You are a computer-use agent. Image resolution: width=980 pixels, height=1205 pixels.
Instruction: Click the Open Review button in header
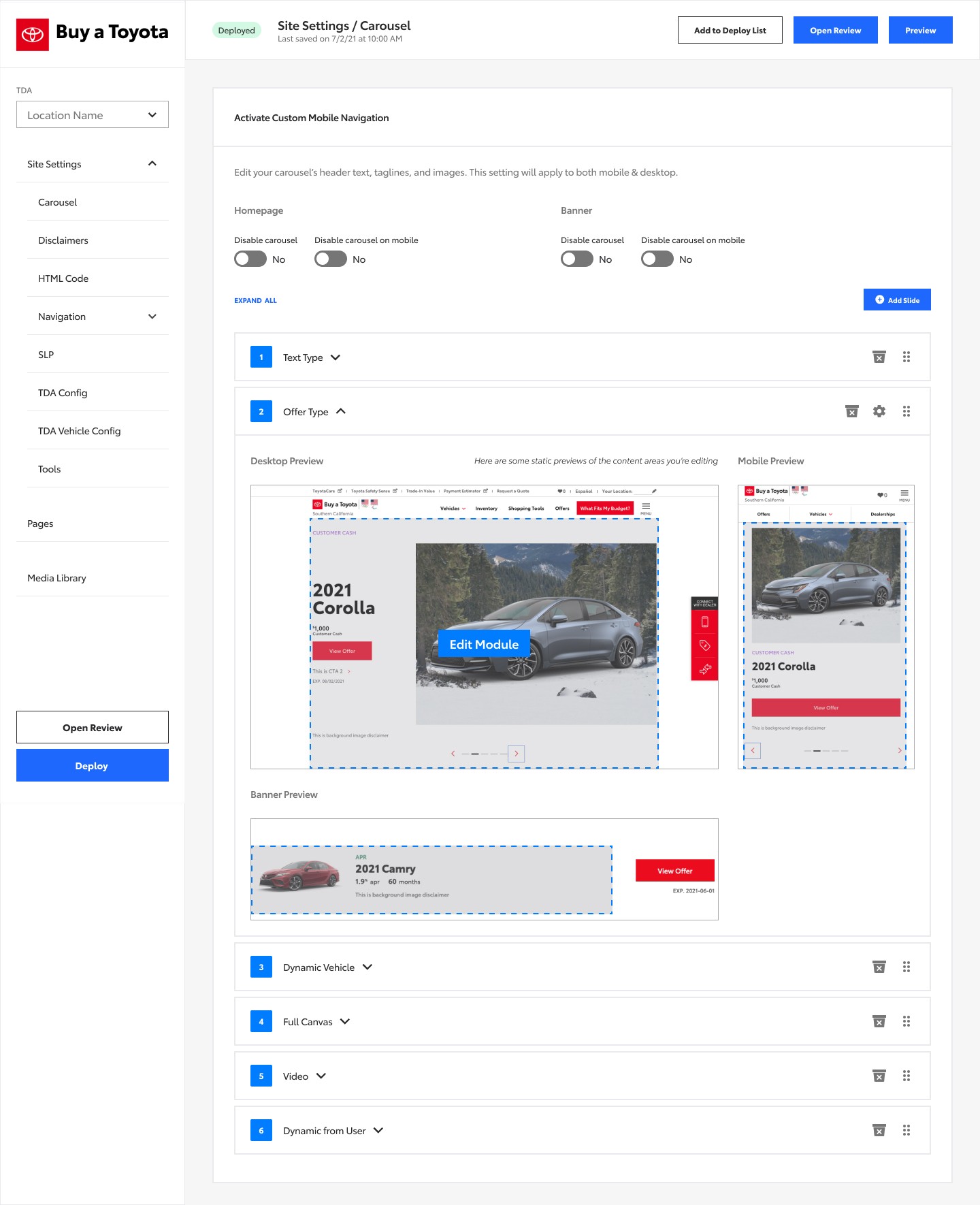pyautogui.click(x=836, y=30)
